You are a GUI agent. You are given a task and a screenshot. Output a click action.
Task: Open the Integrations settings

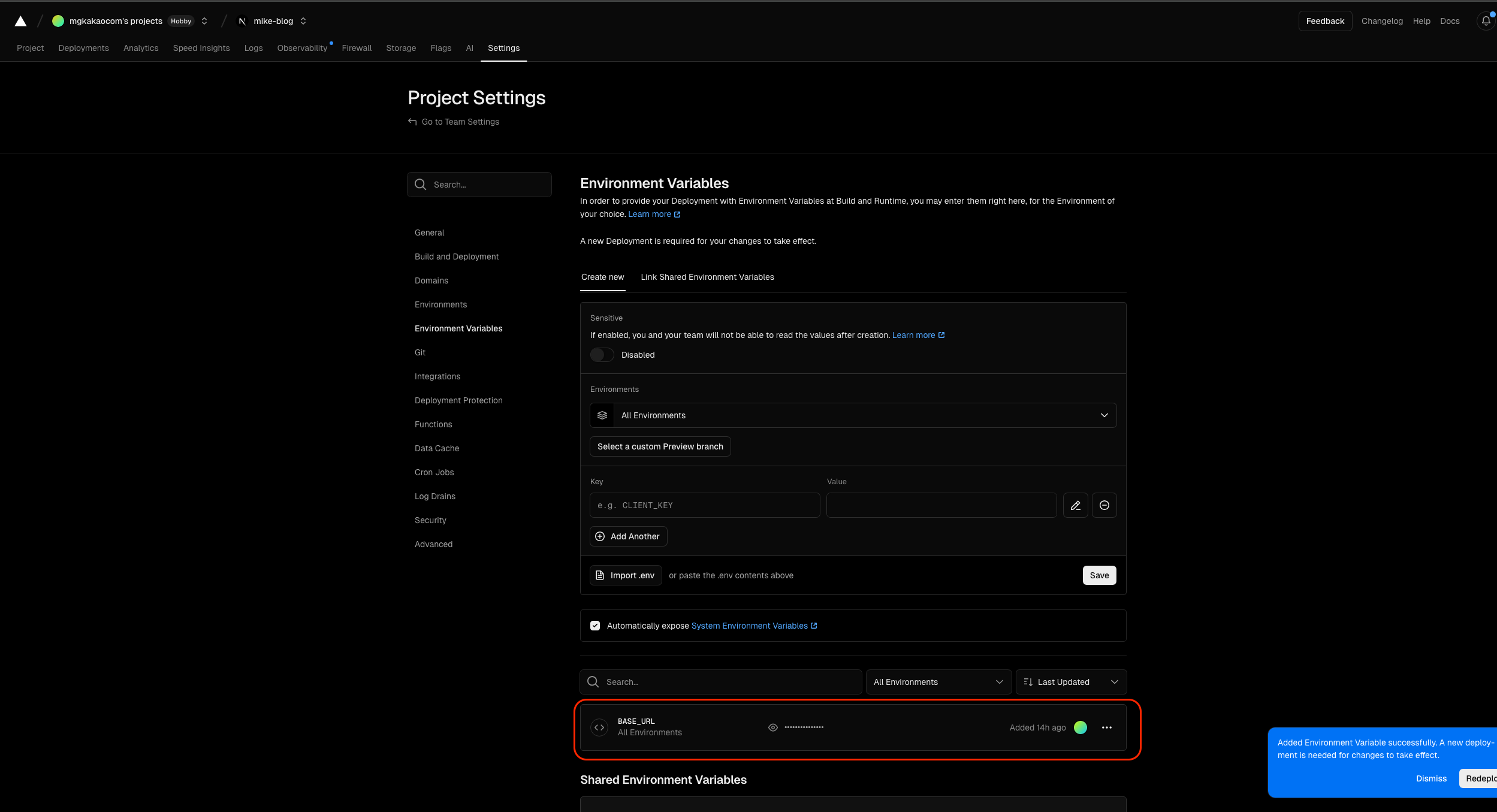coord(437,376)
